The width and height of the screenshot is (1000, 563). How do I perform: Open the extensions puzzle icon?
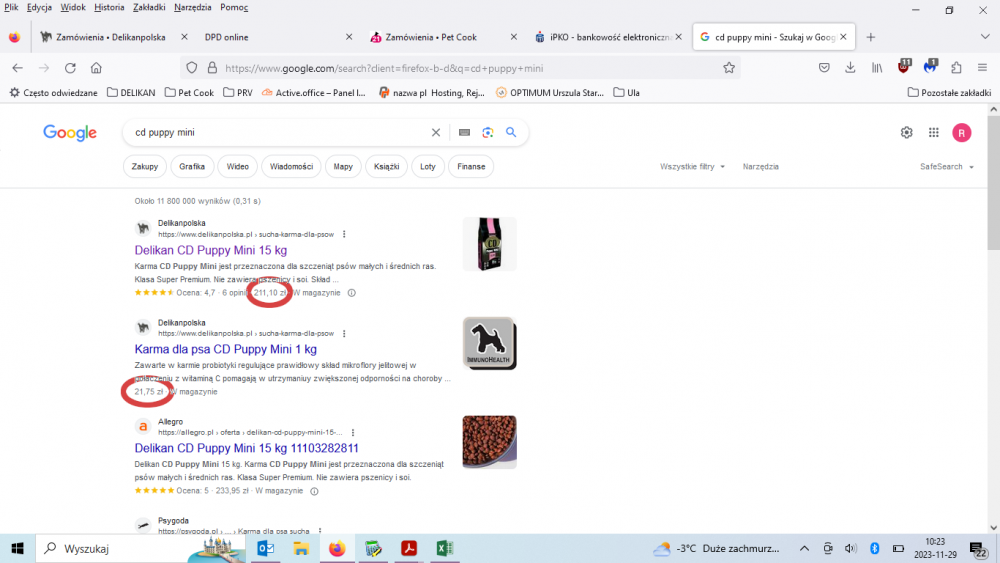[x=956, y=68]
